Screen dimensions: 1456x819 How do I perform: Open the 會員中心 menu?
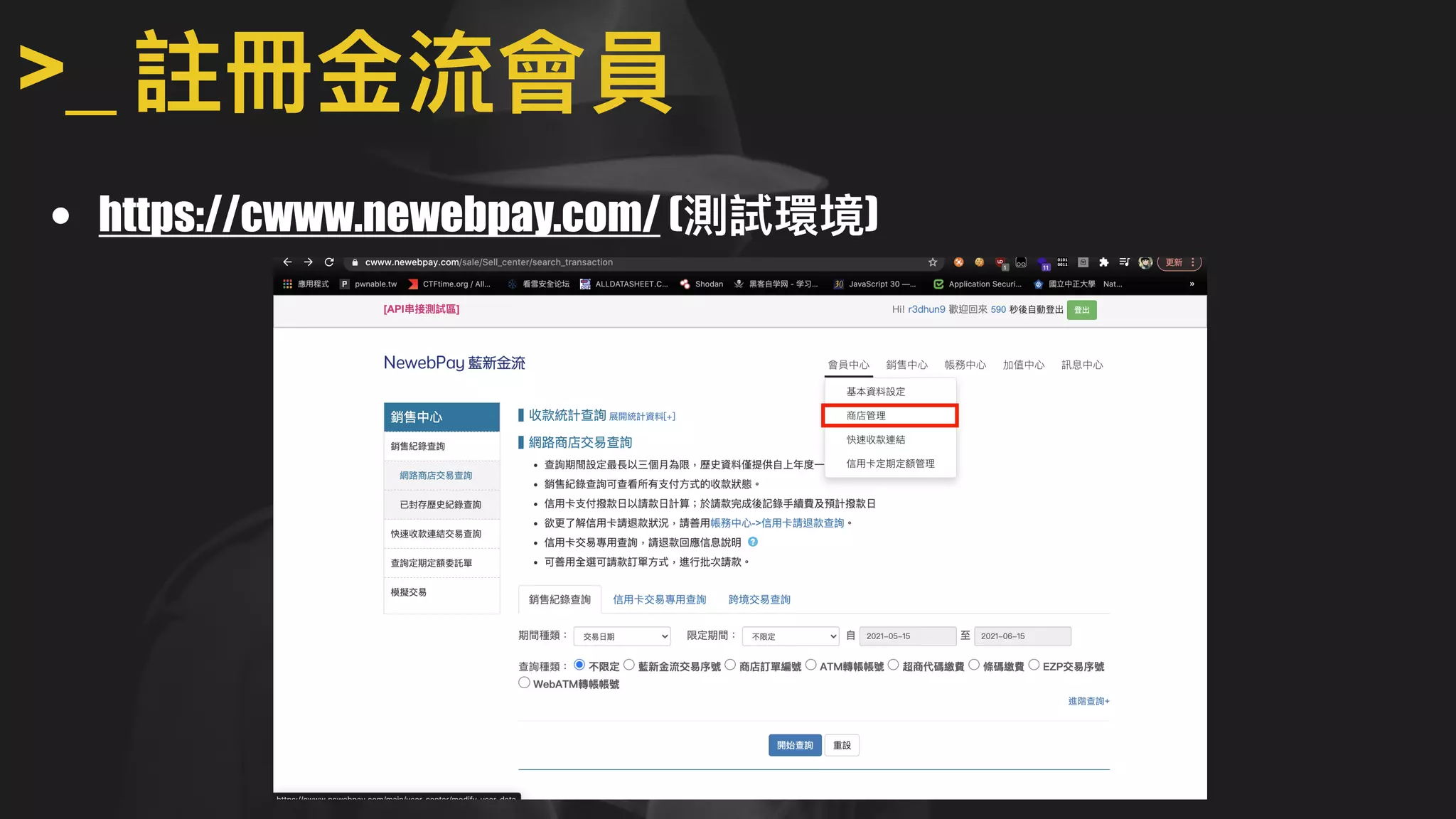pos(848,365)
